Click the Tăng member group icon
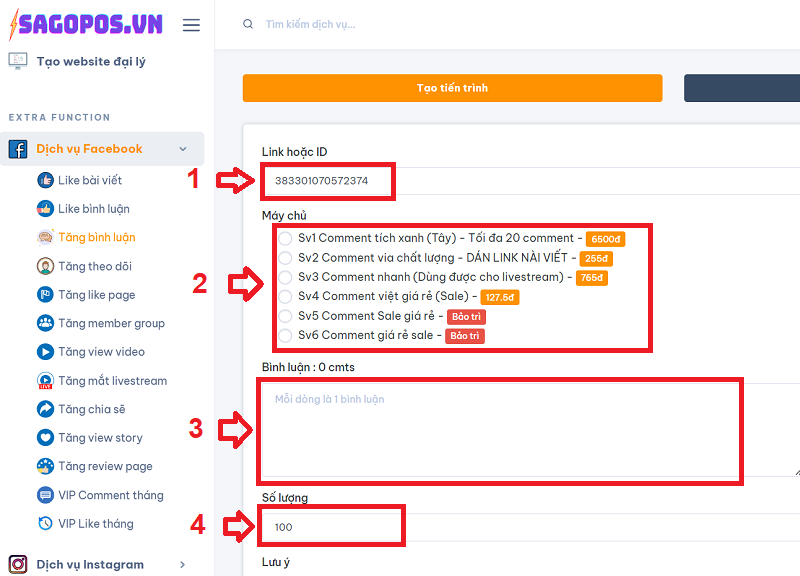This screenshot has height=576, width=800. [45, 323]
